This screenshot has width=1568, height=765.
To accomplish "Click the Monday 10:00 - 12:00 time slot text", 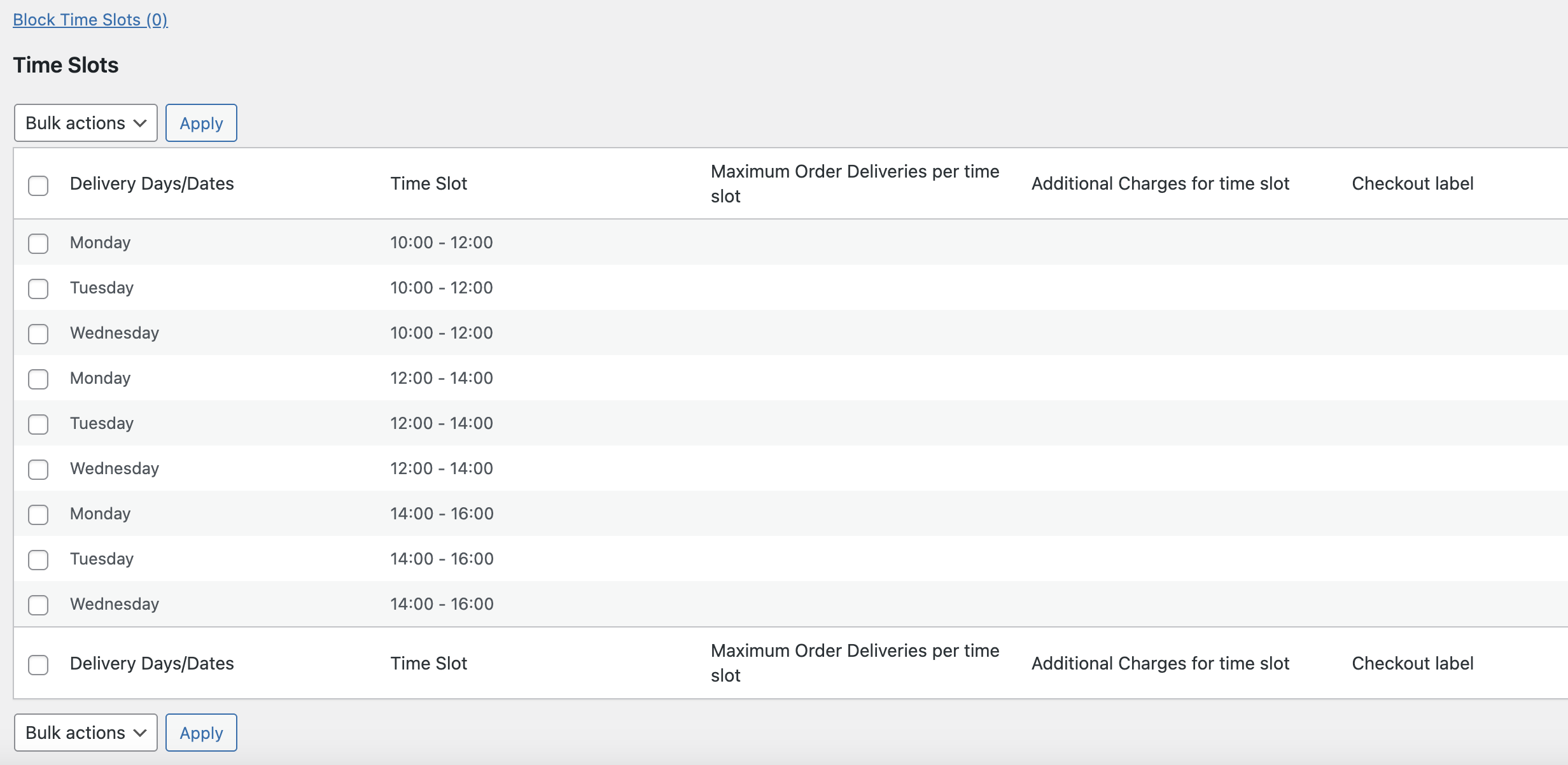I will 441,242.
